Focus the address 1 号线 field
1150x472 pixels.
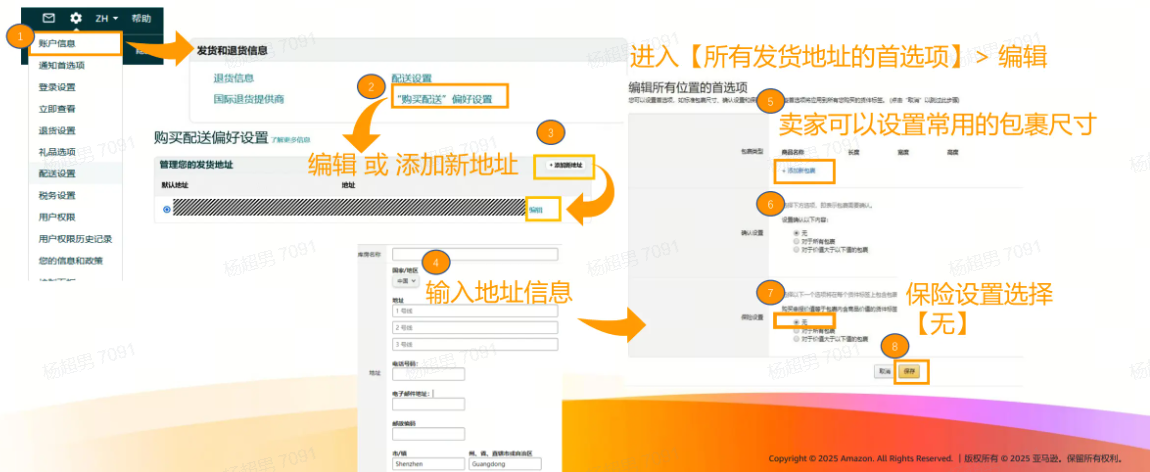click(x=475, y=310)
